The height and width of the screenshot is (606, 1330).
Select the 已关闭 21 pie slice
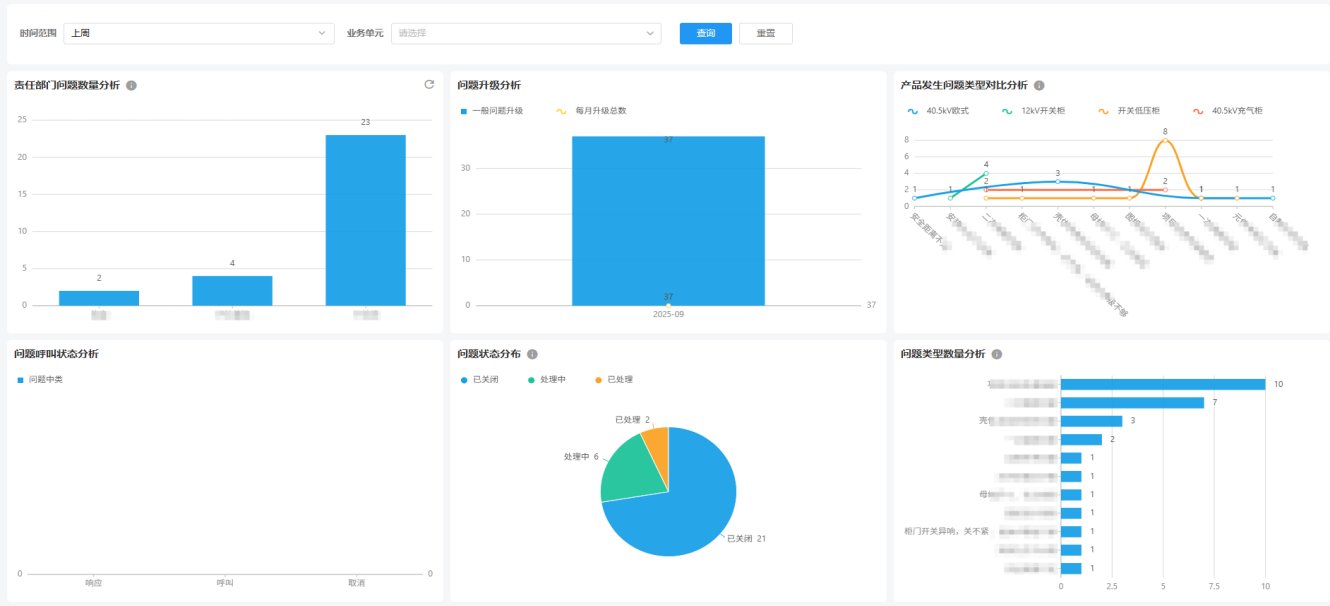(680, 510)
